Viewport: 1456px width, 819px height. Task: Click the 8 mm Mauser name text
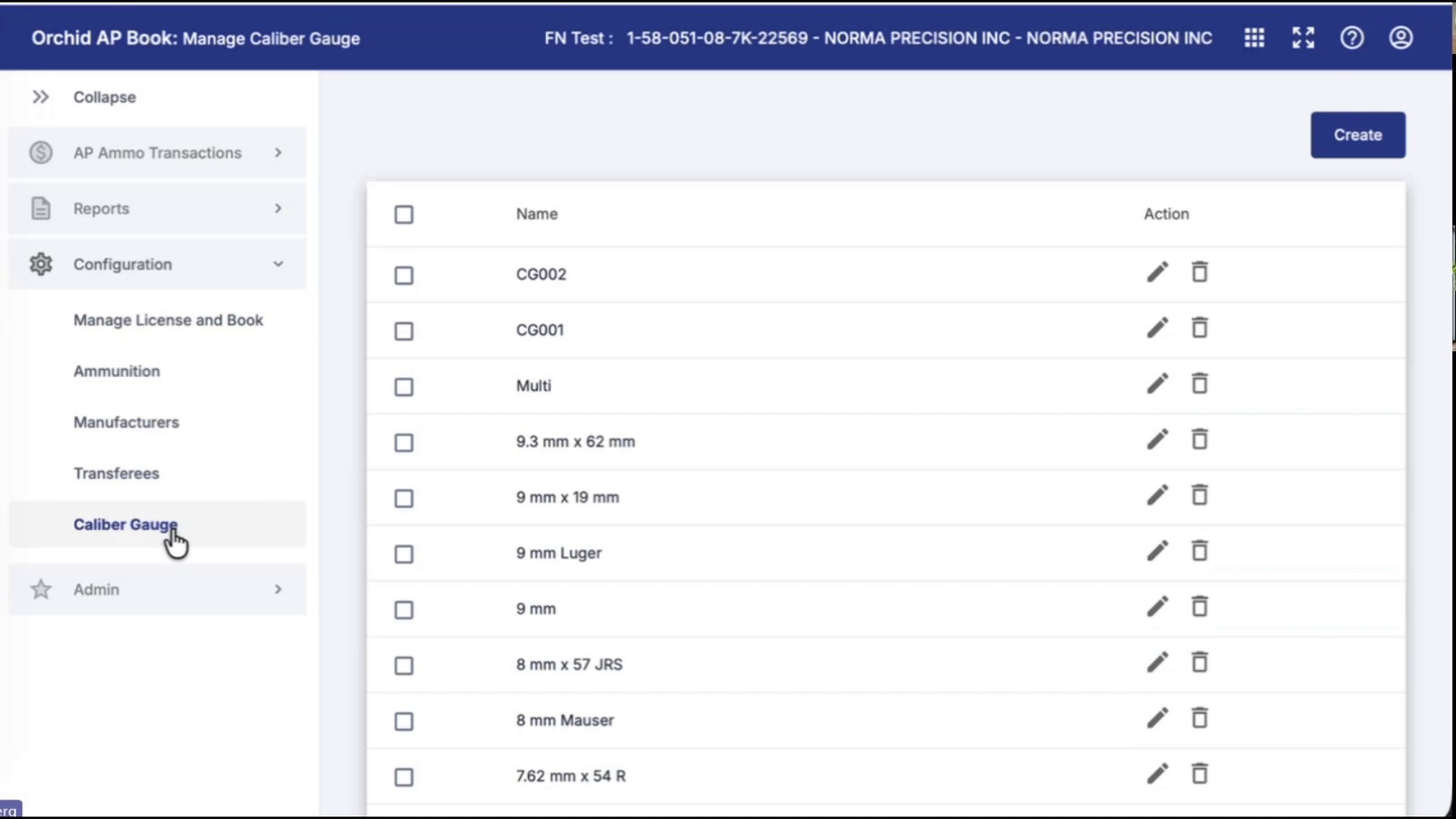tap(565, 720)
